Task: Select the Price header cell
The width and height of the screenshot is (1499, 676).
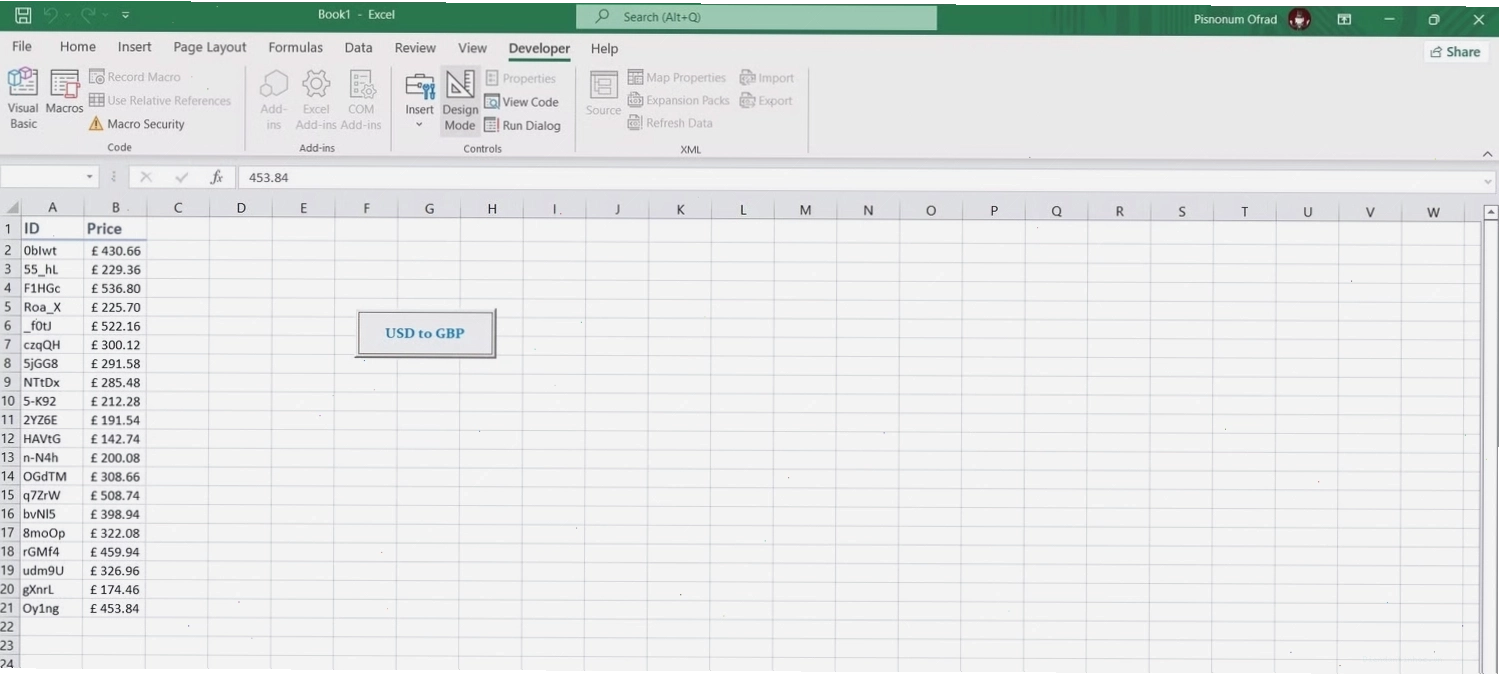Action: click(x=115, y=229)
